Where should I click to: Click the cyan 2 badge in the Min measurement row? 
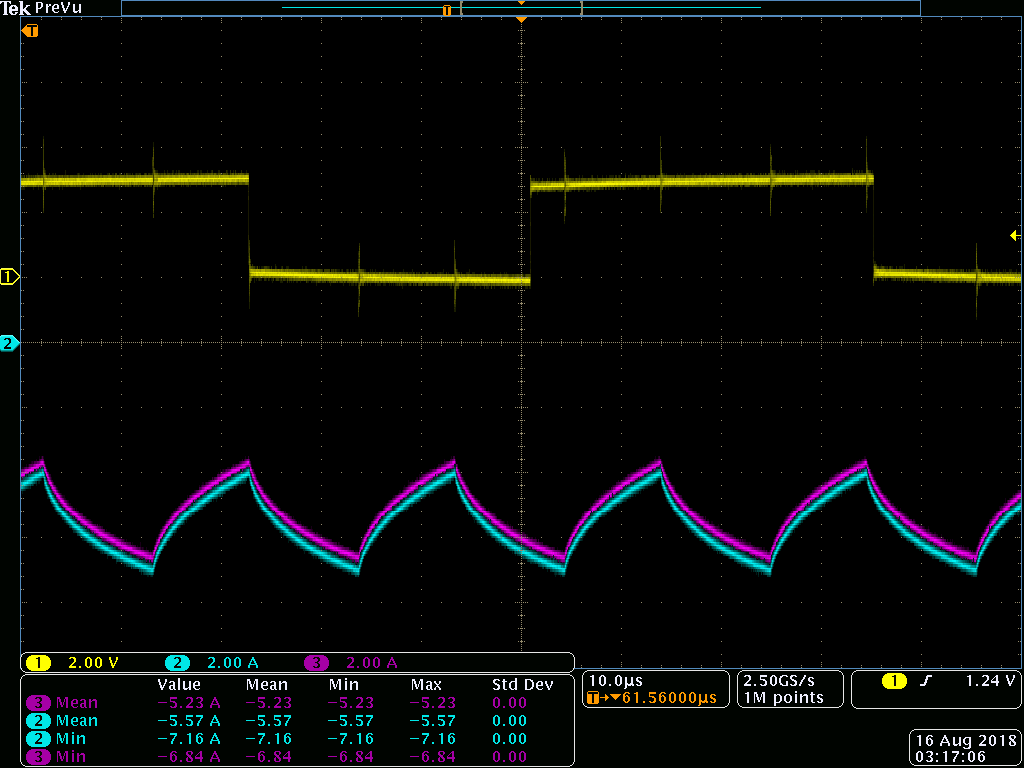click(x=39, y=739)
